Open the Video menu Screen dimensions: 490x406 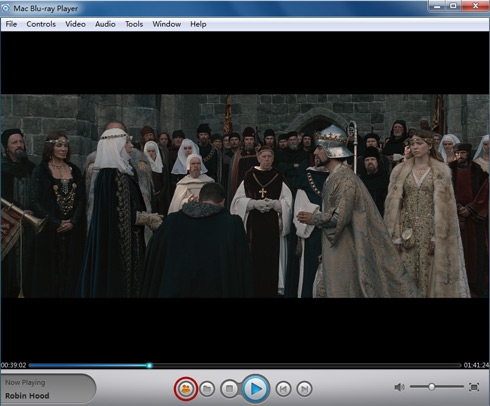(75, 24)
